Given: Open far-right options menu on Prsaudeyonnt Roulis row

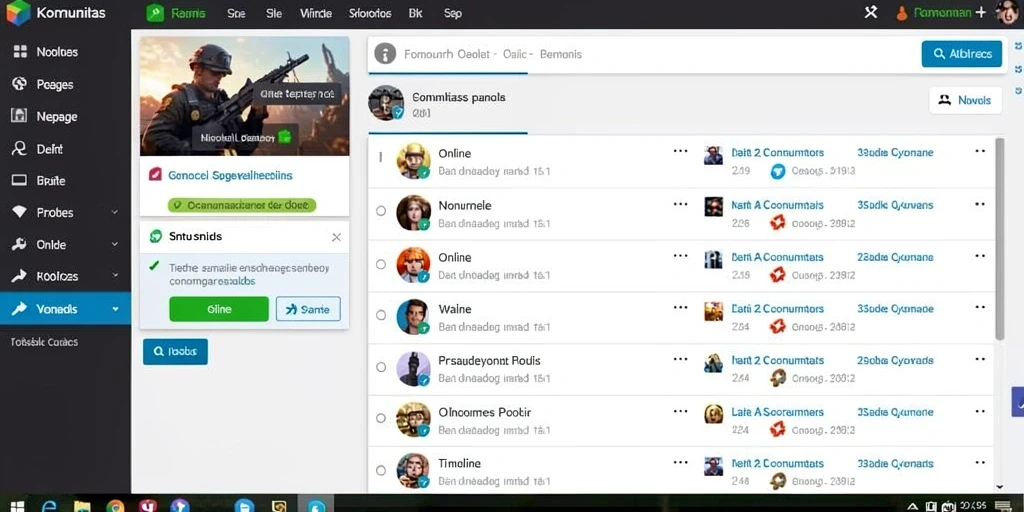Looking at the screenshot, I should (x=980, y=359).
